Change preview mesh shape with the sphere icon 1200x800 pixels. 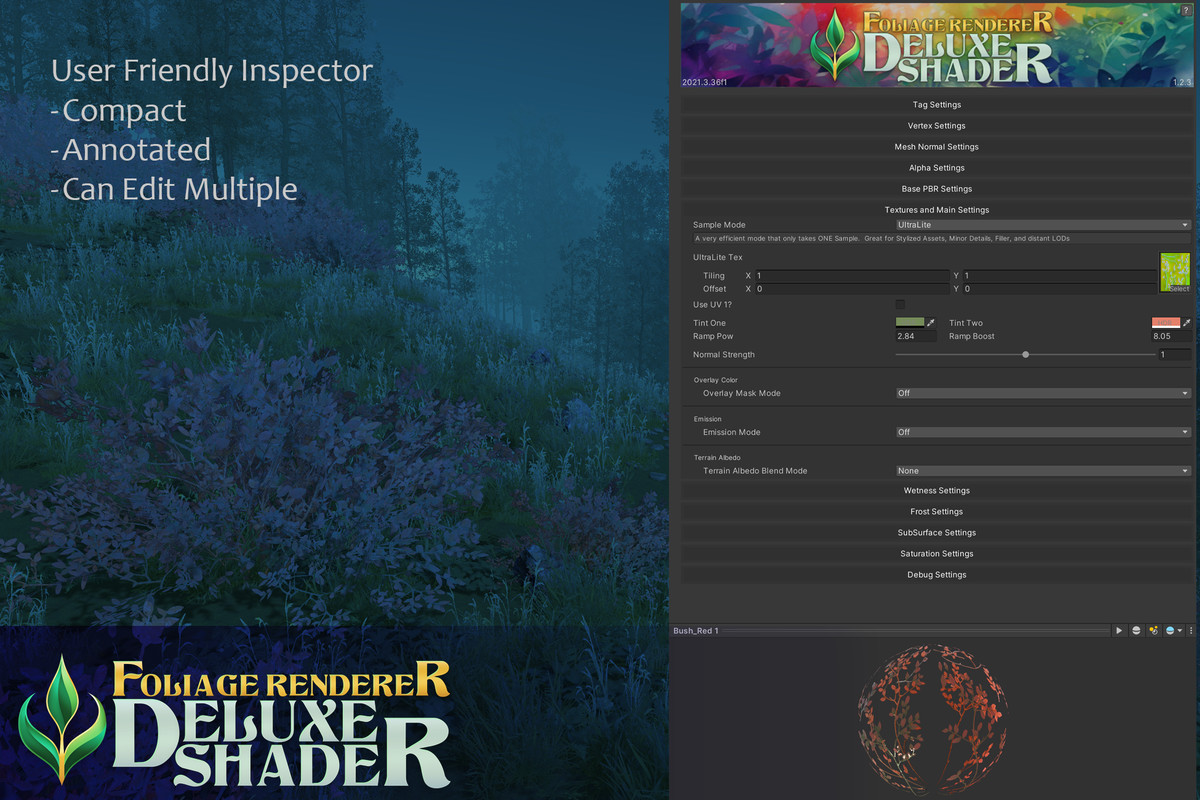point(1136,631)
